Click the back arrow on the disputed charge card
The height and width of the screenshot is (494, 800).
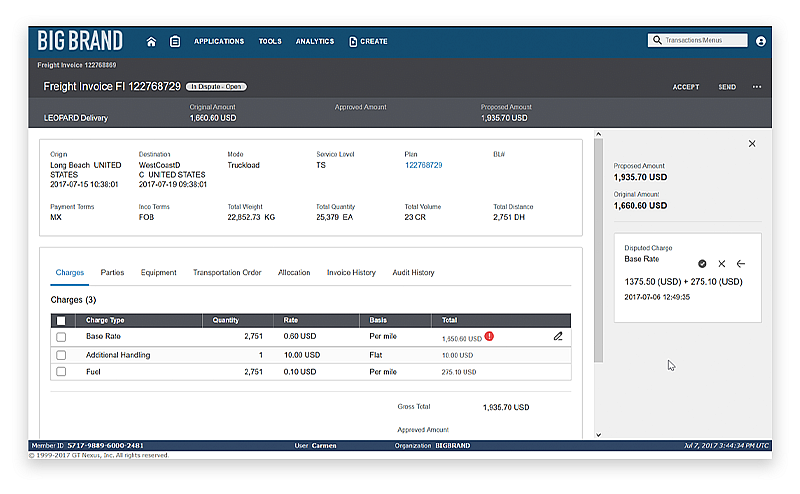741,264
